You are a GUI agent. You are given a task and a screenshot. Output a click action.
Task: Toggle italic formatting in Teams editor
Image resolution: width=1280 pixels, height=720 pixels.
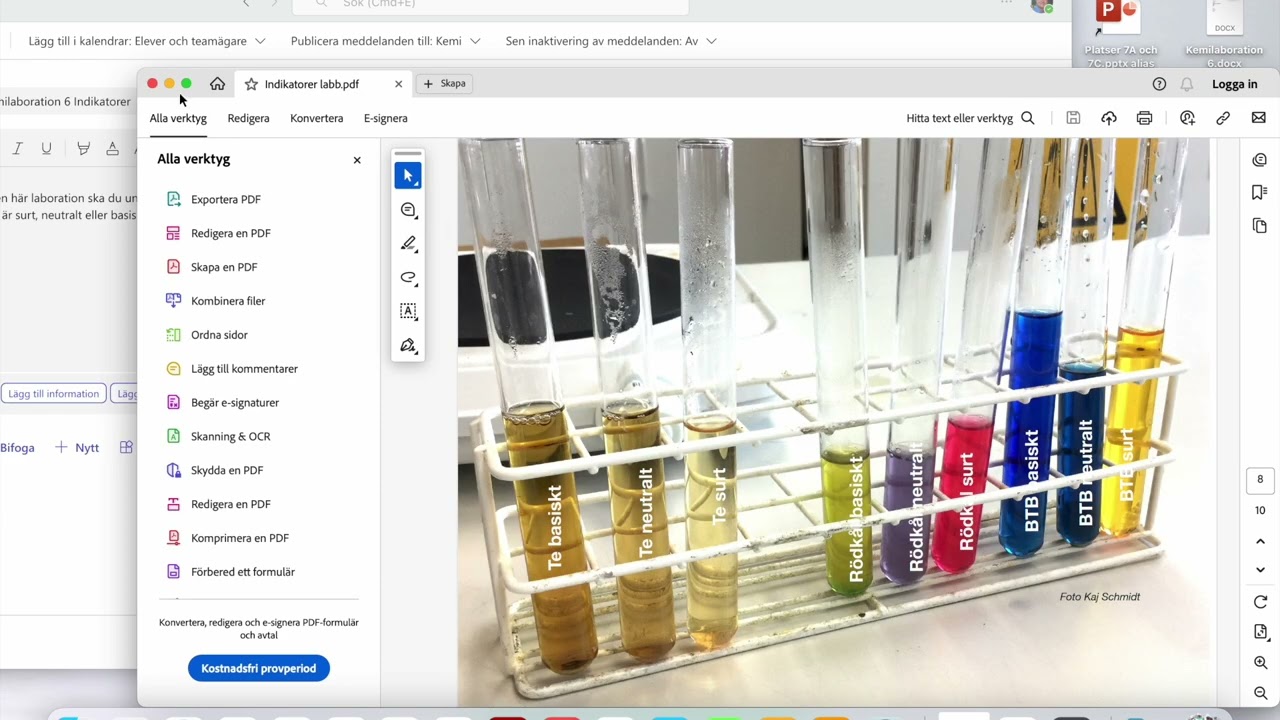click(17, 148)
